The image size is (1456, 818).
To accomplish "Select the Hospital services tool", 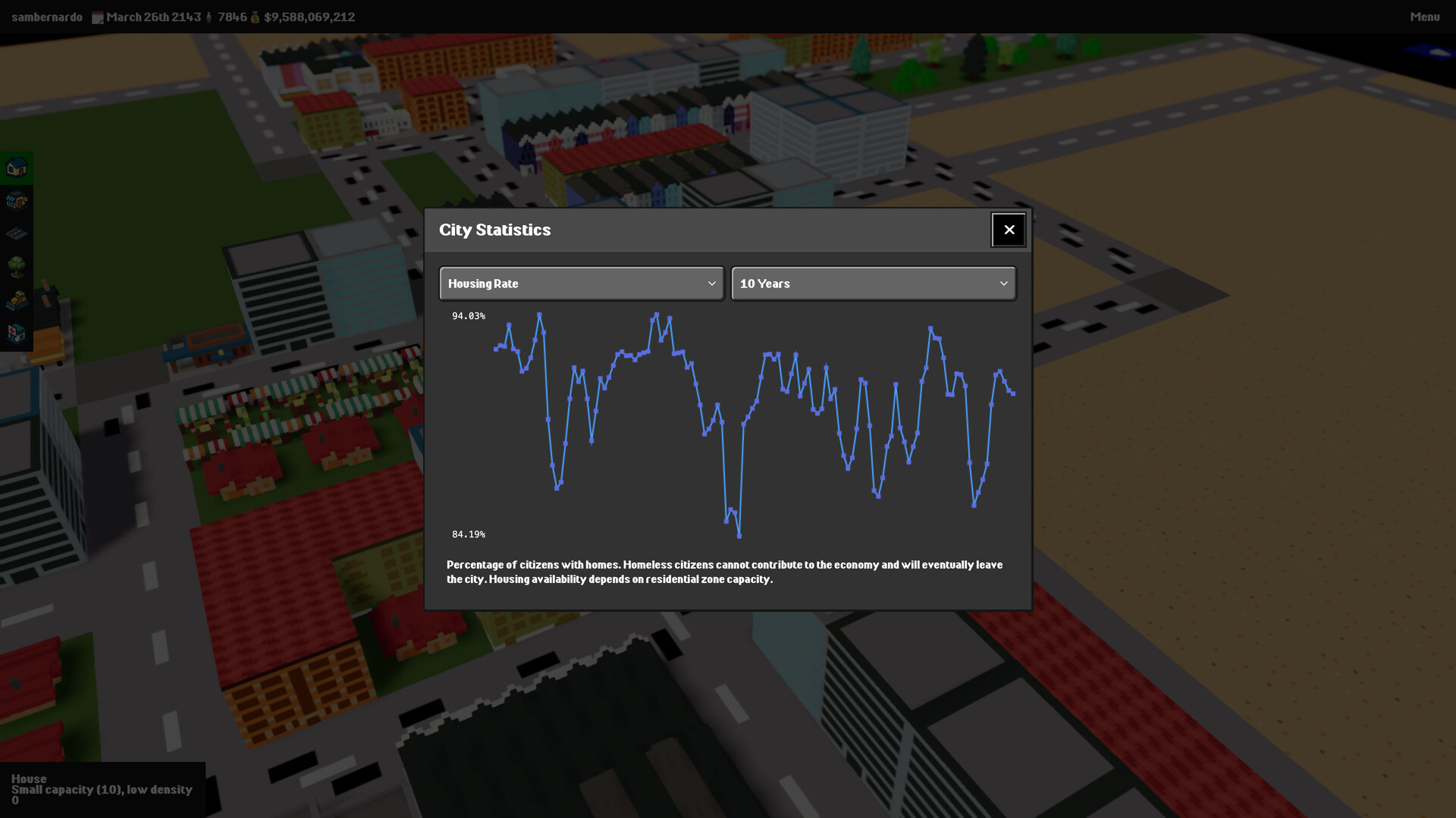I will point(17,333).
